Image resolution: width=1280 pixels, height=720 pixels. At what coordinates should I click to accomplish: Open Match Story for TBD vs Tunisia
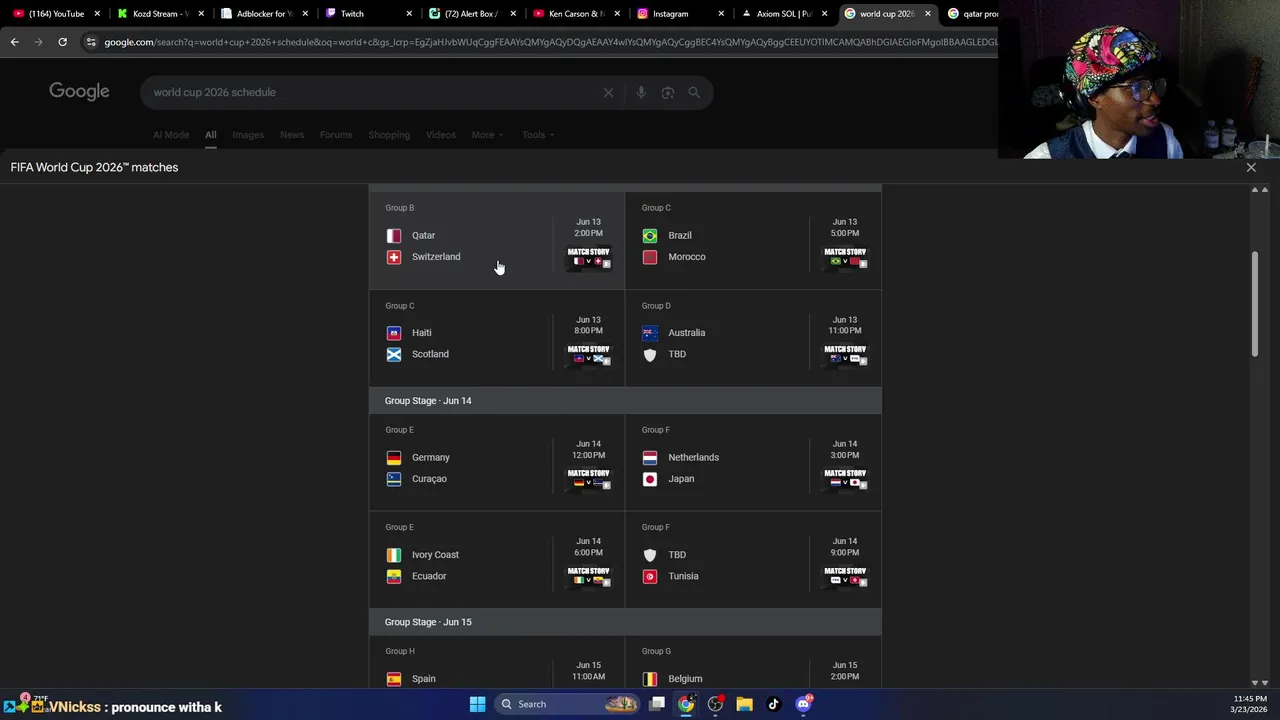point(845,577)
